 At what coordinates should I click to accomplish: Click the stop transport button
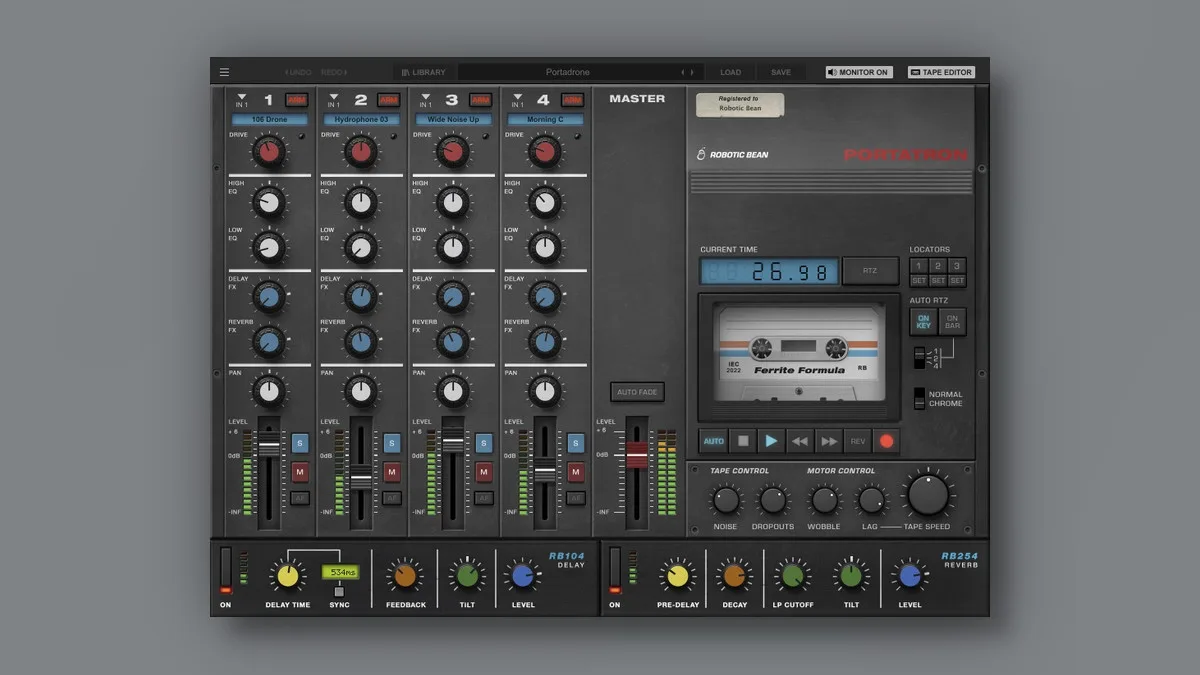point(742,440)
